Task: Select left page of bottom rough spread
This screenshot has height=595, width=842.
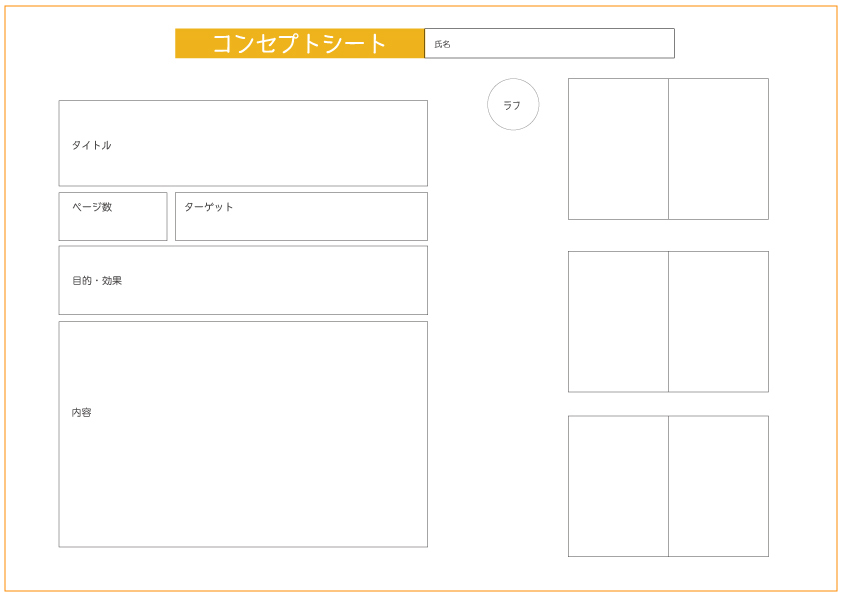Action: [618, 486]
